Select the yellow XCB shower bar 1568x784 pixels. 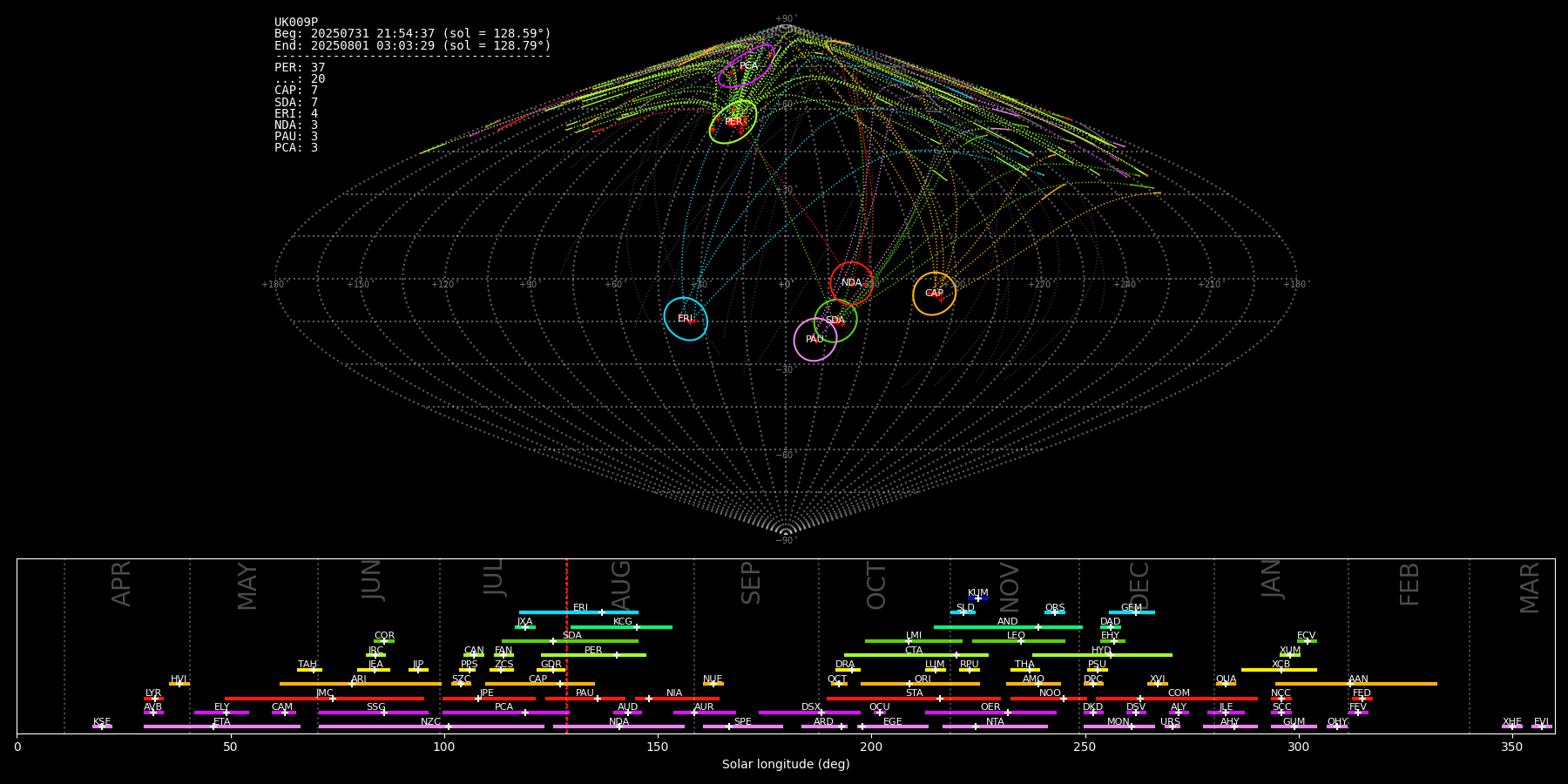tap(1279, 670)
